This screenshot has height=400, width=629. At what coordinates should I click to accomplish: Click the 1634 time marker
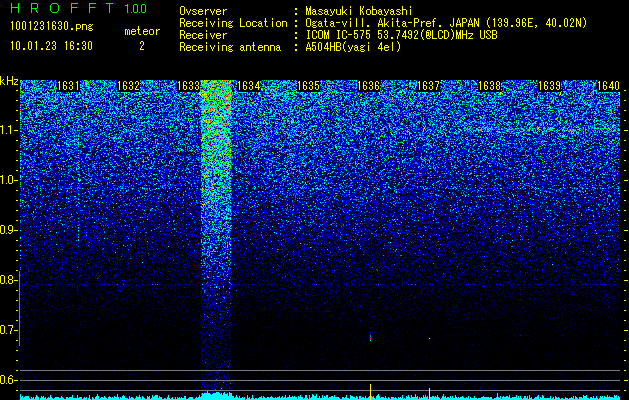click(x=249, y=86)
